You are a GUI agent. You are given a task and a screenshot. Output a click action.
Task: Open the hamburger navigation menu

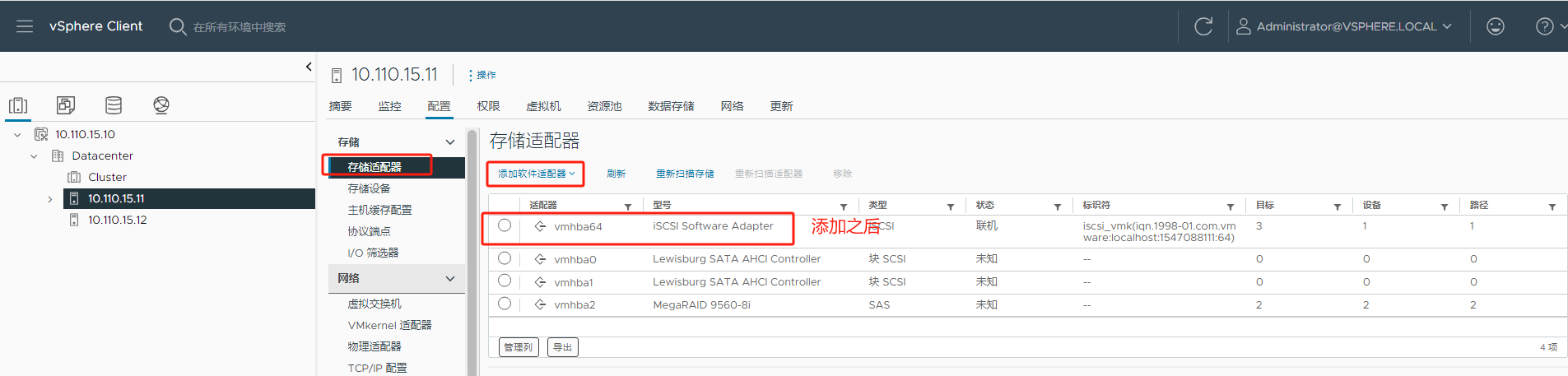point(25,26)
